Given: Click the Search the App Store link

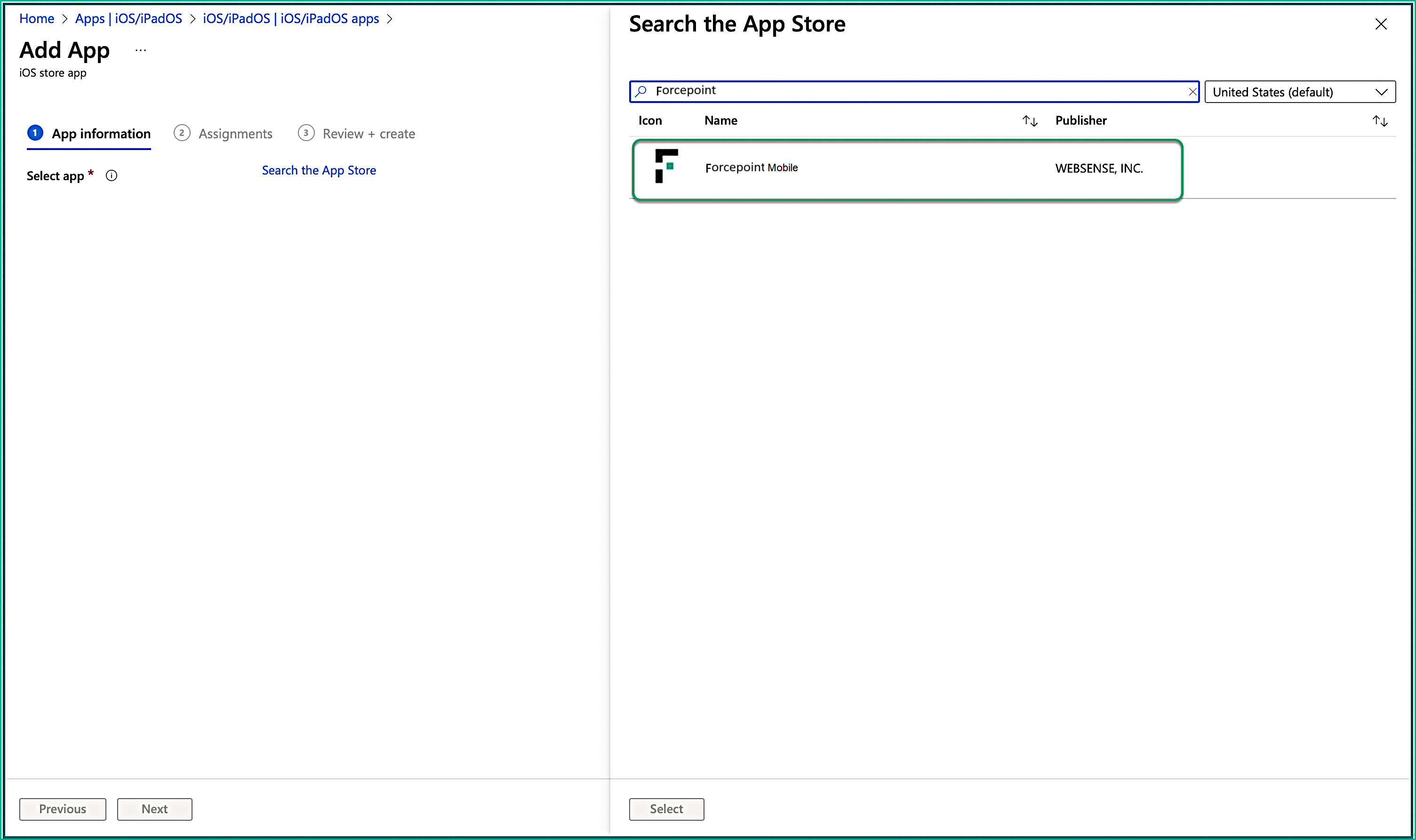Looking at the screenshot, I should pos(319,170).
